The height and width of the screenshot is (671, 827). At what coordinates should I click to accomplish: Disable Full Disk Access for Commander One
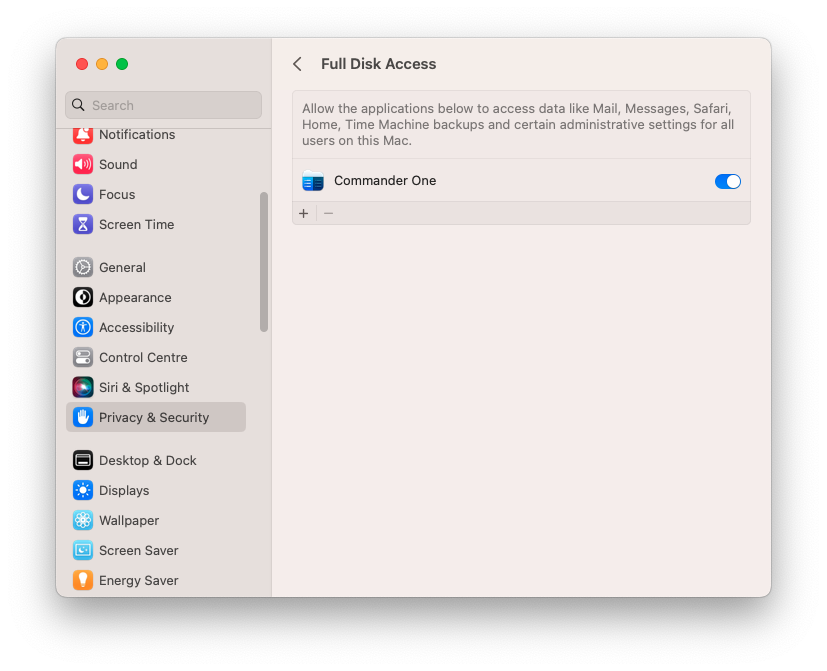[x=727, y=181]
